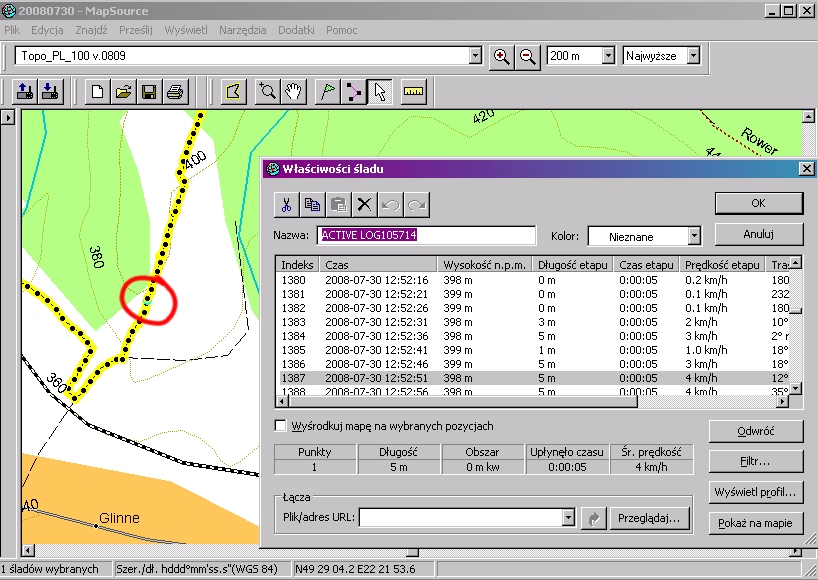Expand the Kolor dropdown showing Nieznane
Image resolution: width=818 pixels, height=580 pixels.
coord(694,236)
